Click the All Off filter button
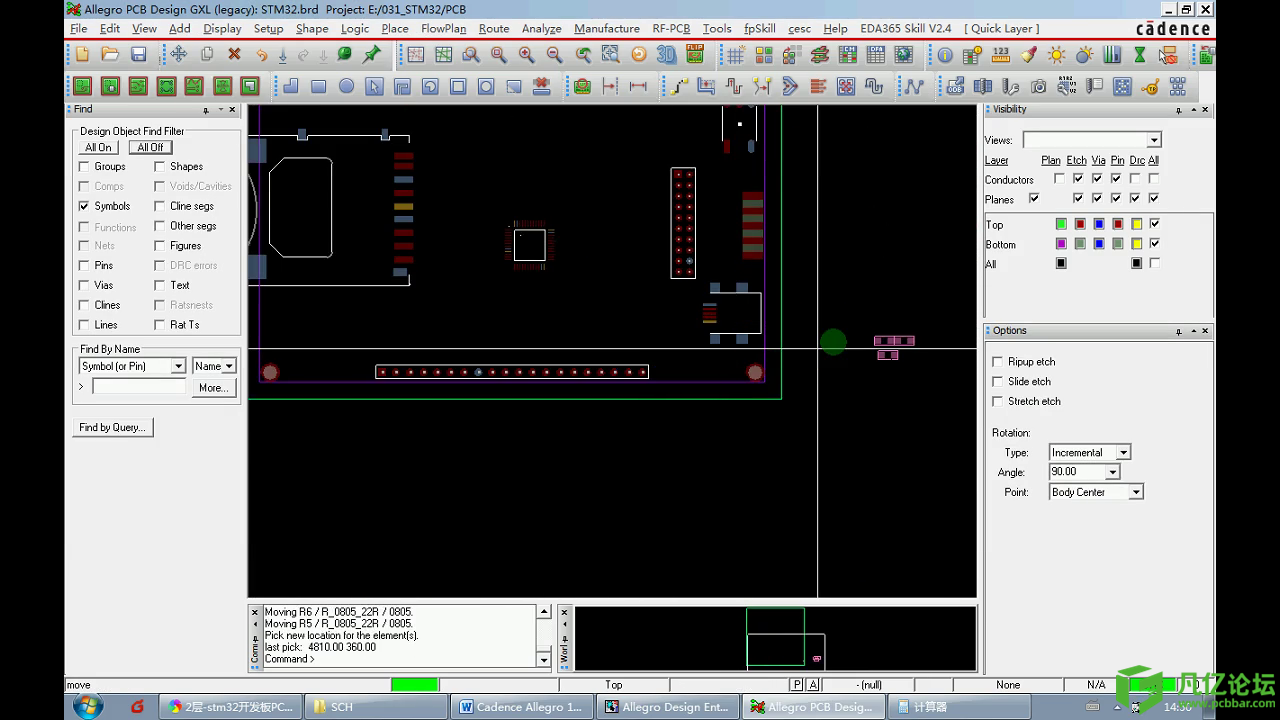Viewport: 1280px width, 720px height. (150, 147)
